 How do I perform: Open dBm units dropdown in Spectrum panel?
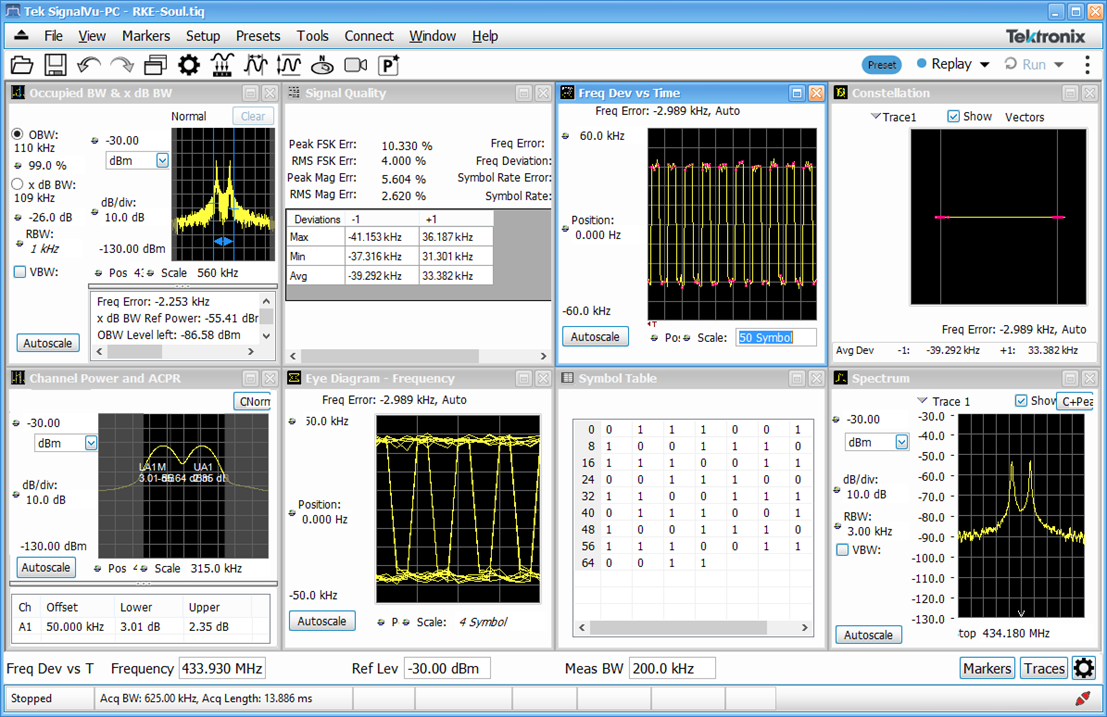[x=902, y=442]
